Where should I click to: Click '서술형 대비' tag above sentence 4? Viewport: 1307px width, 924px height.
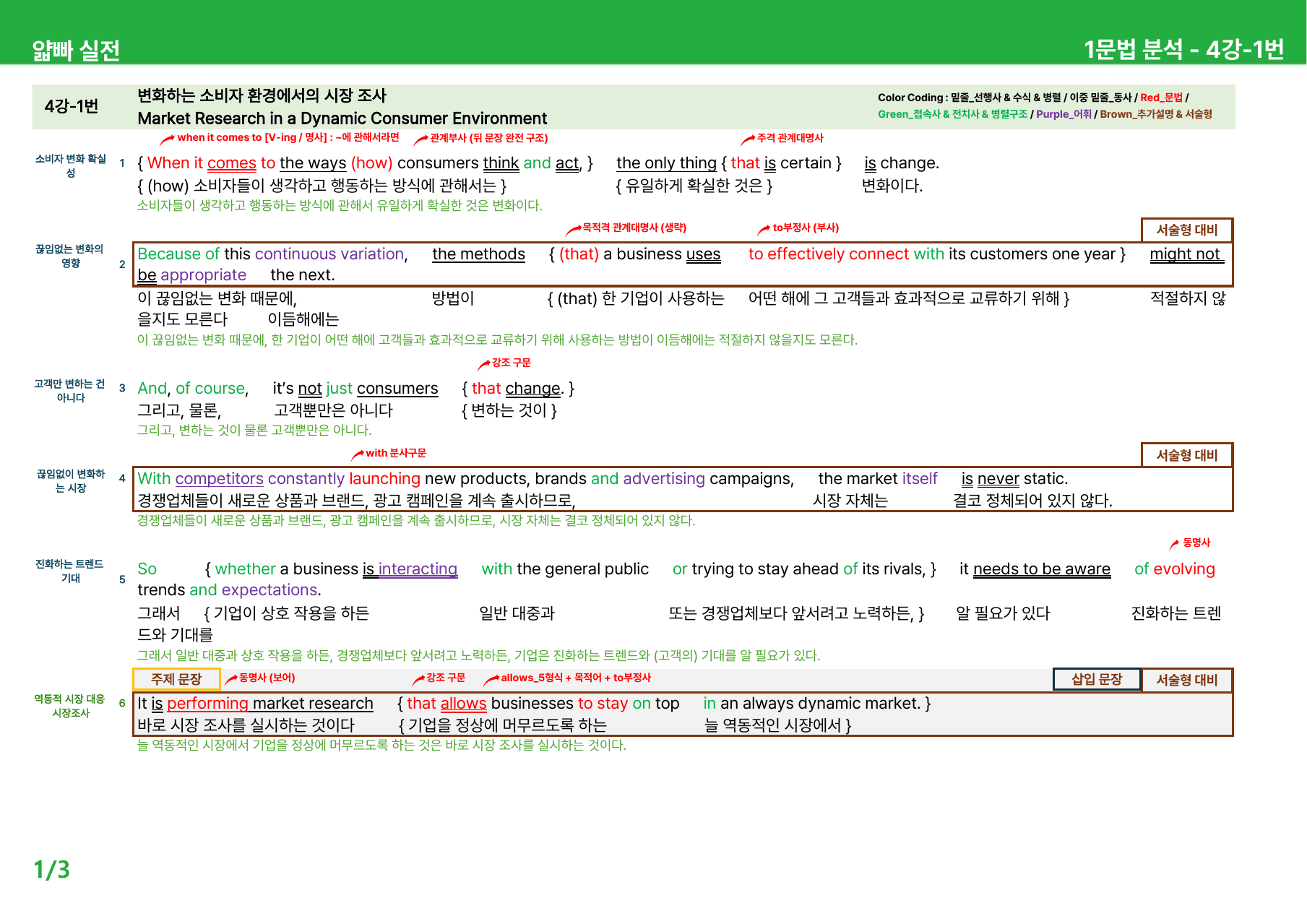pyautogui.click(x=1187, y=455)
